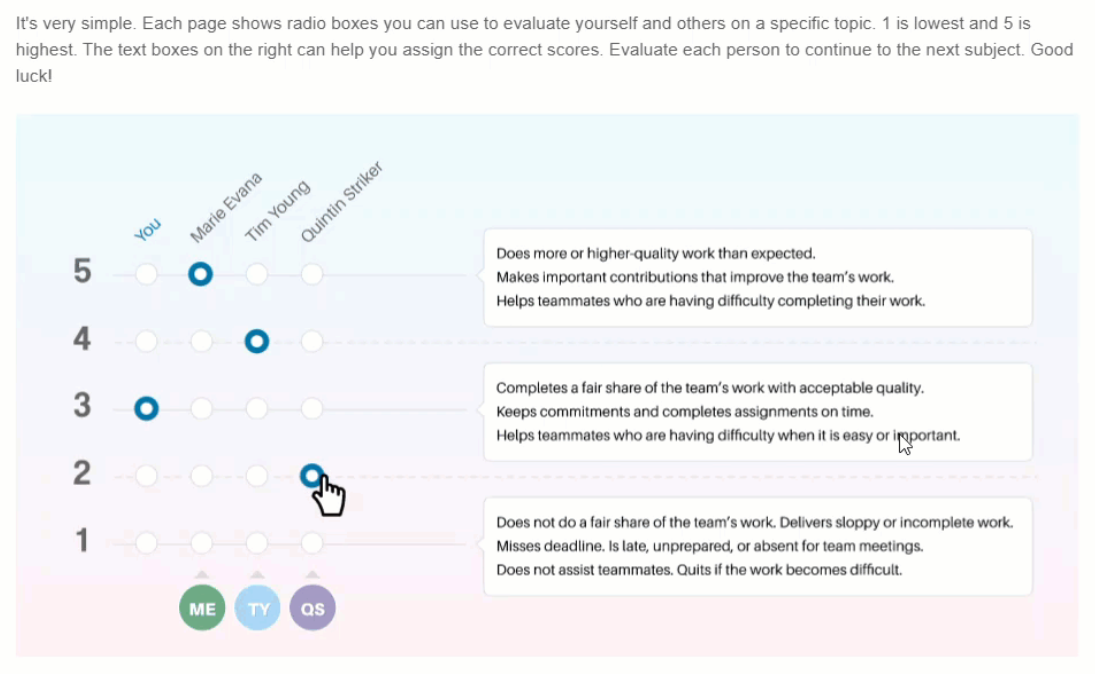This screenshot has height=674, width=1095.
Task: Click the Marie Evana column name label
Action: [226, 207]
